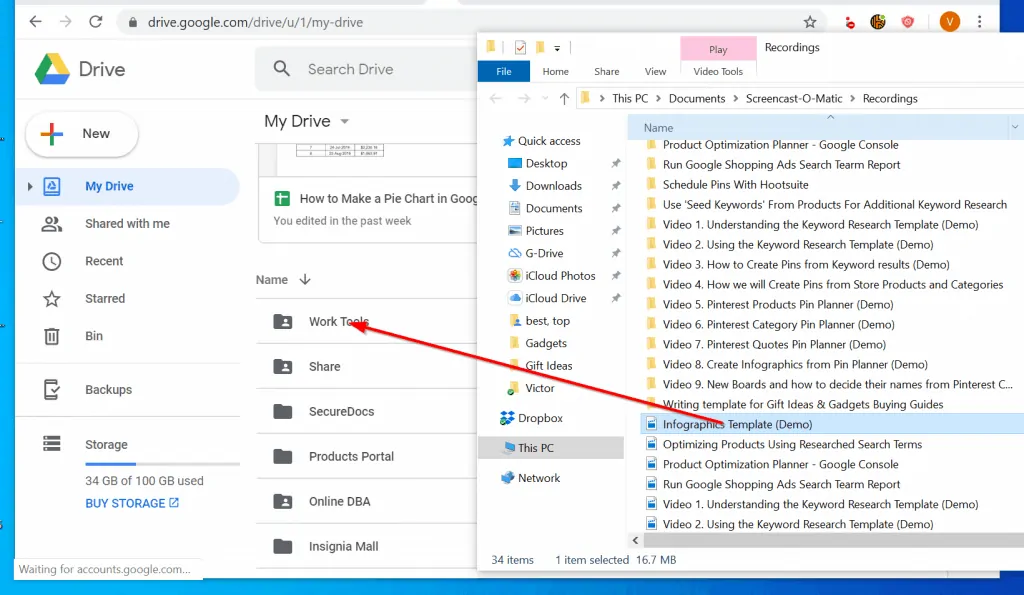Select the Insignia Mall folder
This screenshot has height=595, width=1024.
click(366, 547)
